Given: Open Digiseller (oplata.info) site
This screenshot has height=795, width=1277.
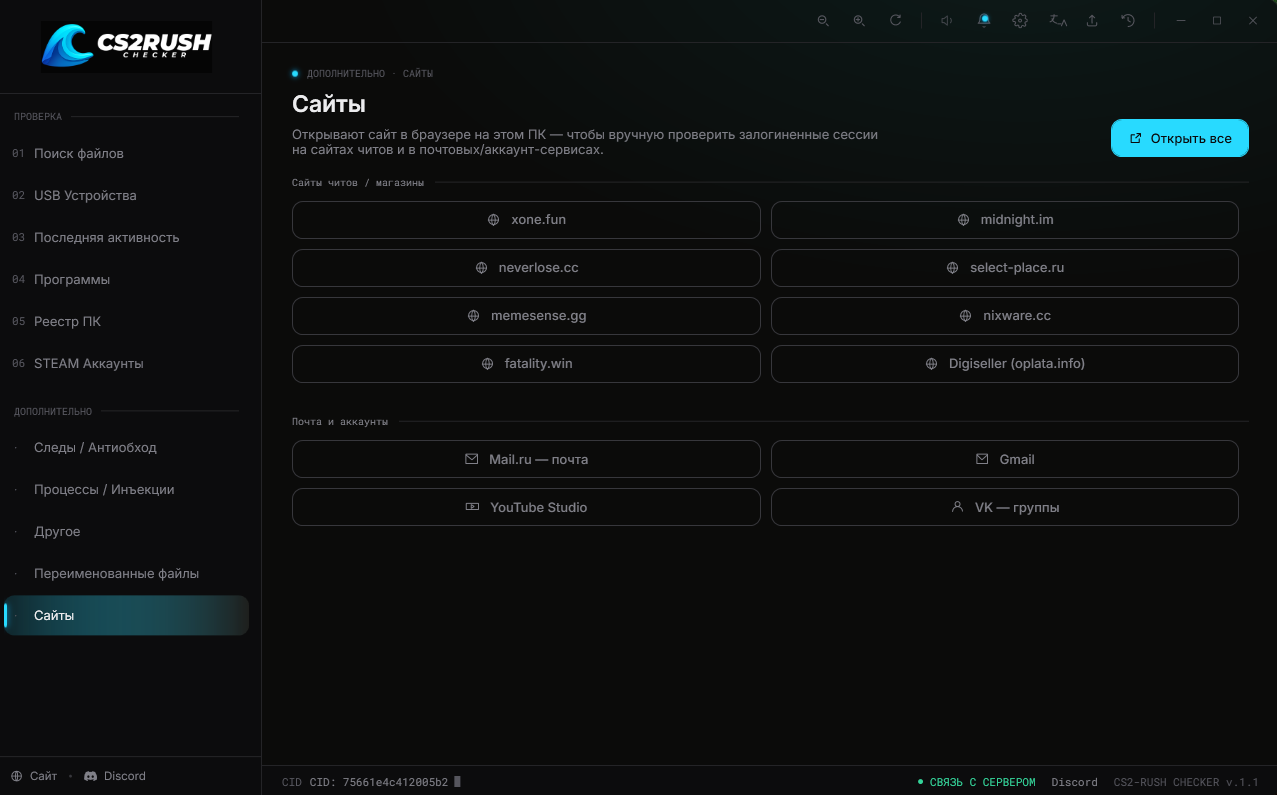Looking at the screenshot, I should (1005, 364).
